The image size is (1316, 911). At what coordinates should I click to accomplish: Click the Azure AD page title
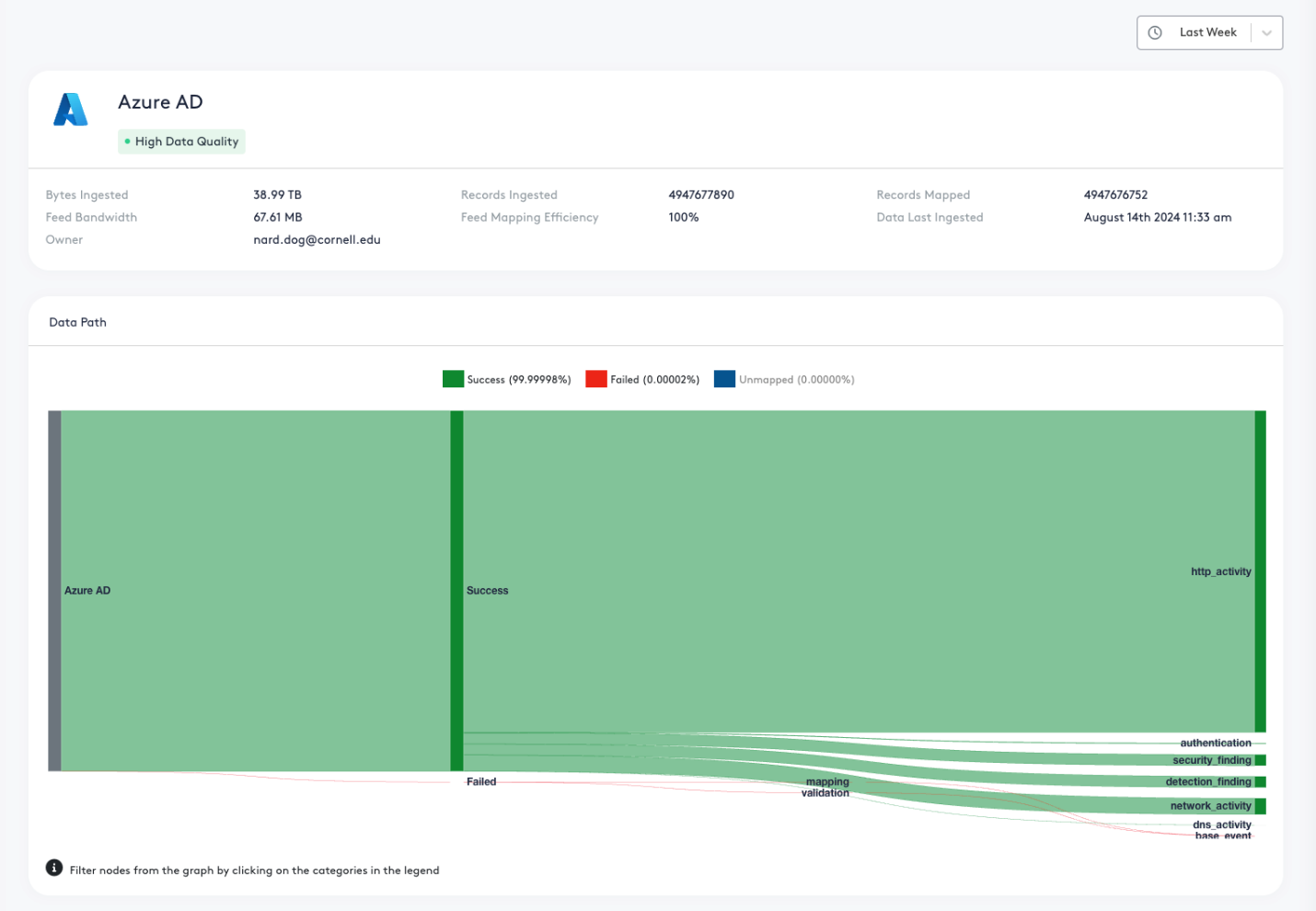point(160,102)
